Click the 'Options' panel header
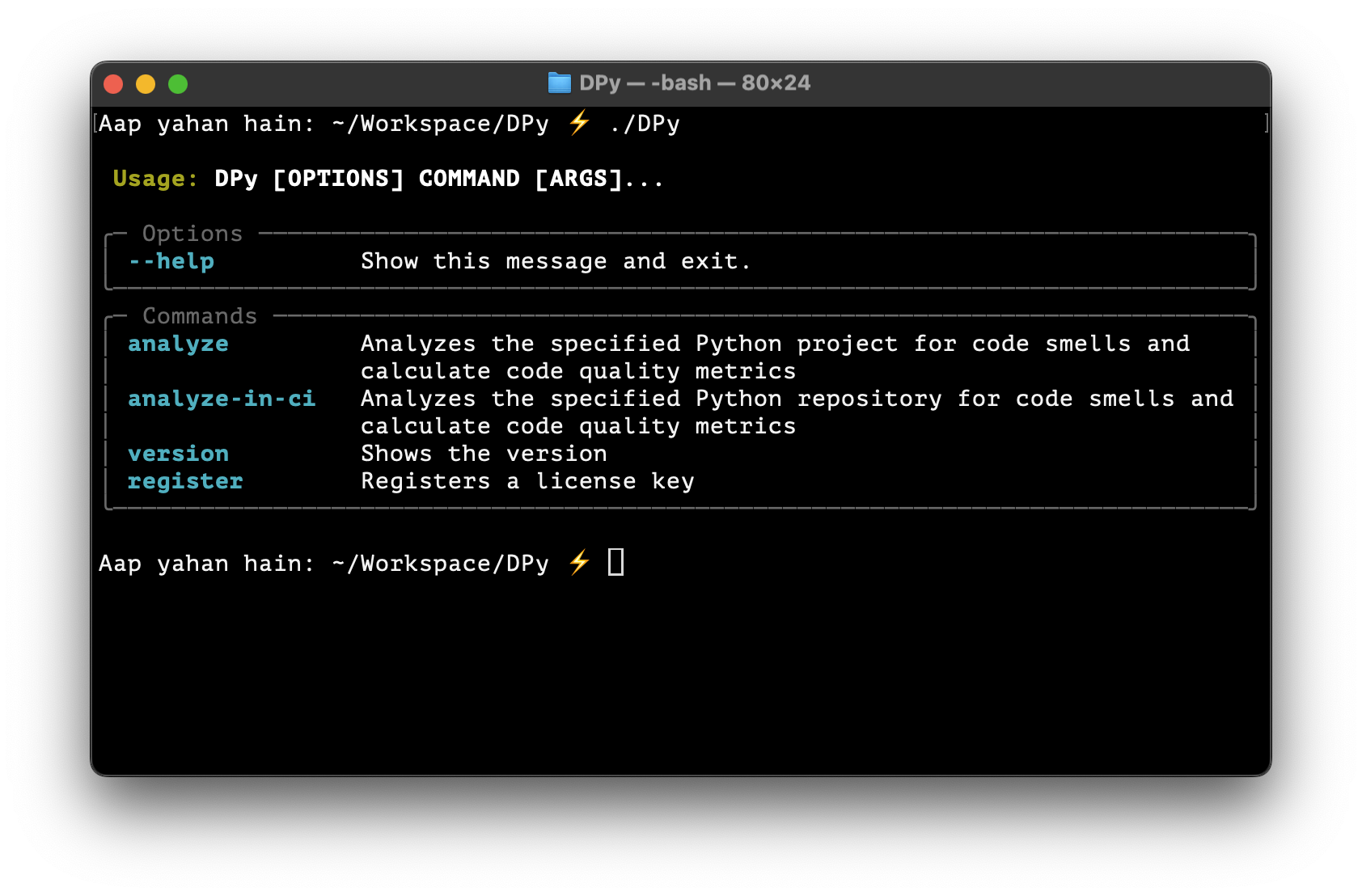 (x=192, y=234)
